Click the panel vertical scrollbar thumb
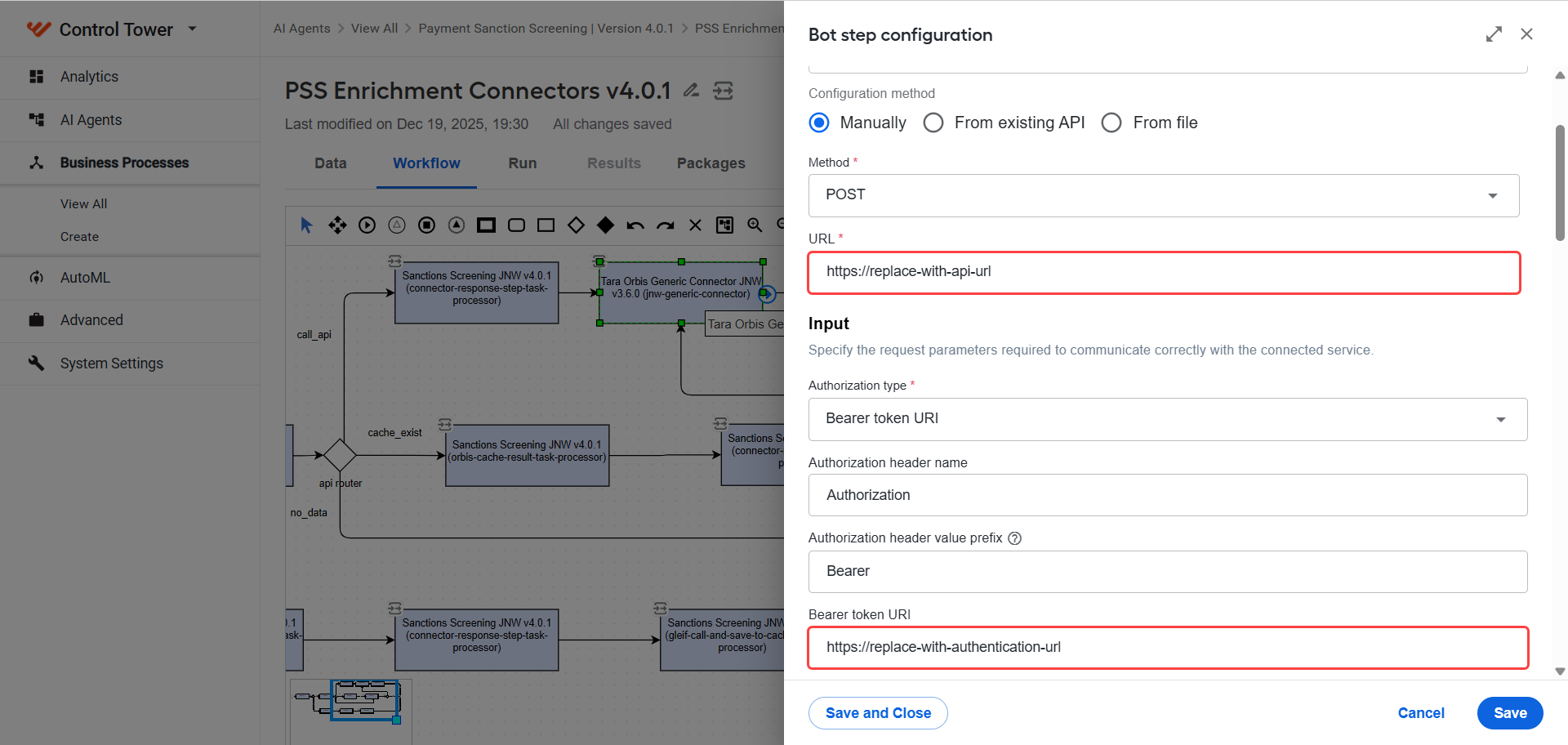 (x=1560, y=182)
